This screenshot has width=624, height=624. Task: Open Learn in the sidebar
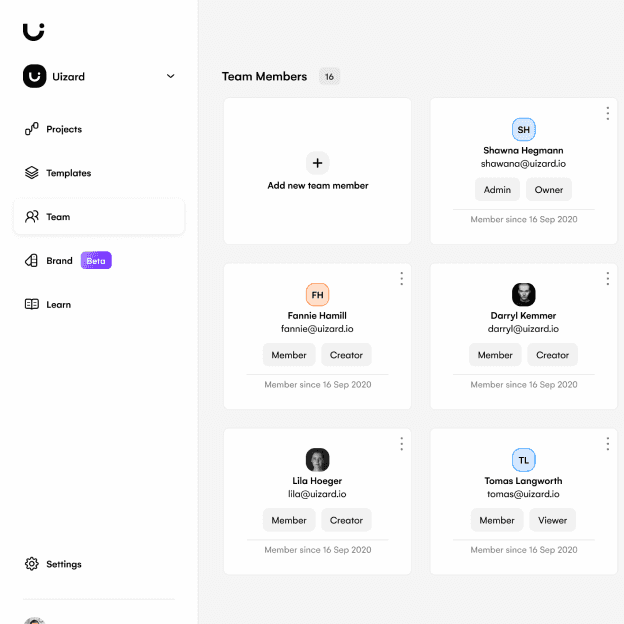[x=48, y=304]
